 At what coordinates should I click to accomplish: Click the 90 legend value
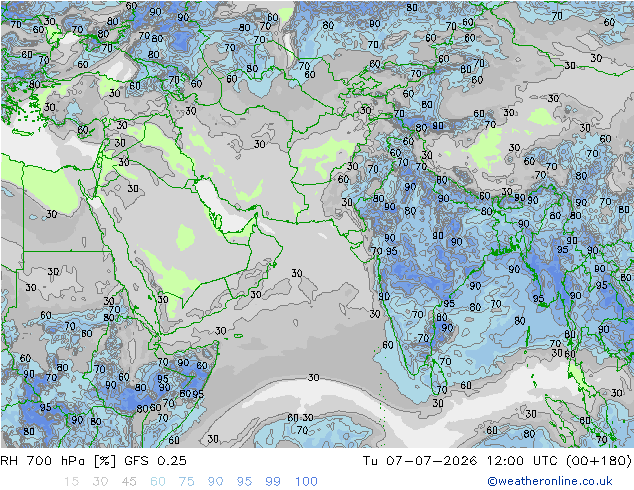point(215,482)
